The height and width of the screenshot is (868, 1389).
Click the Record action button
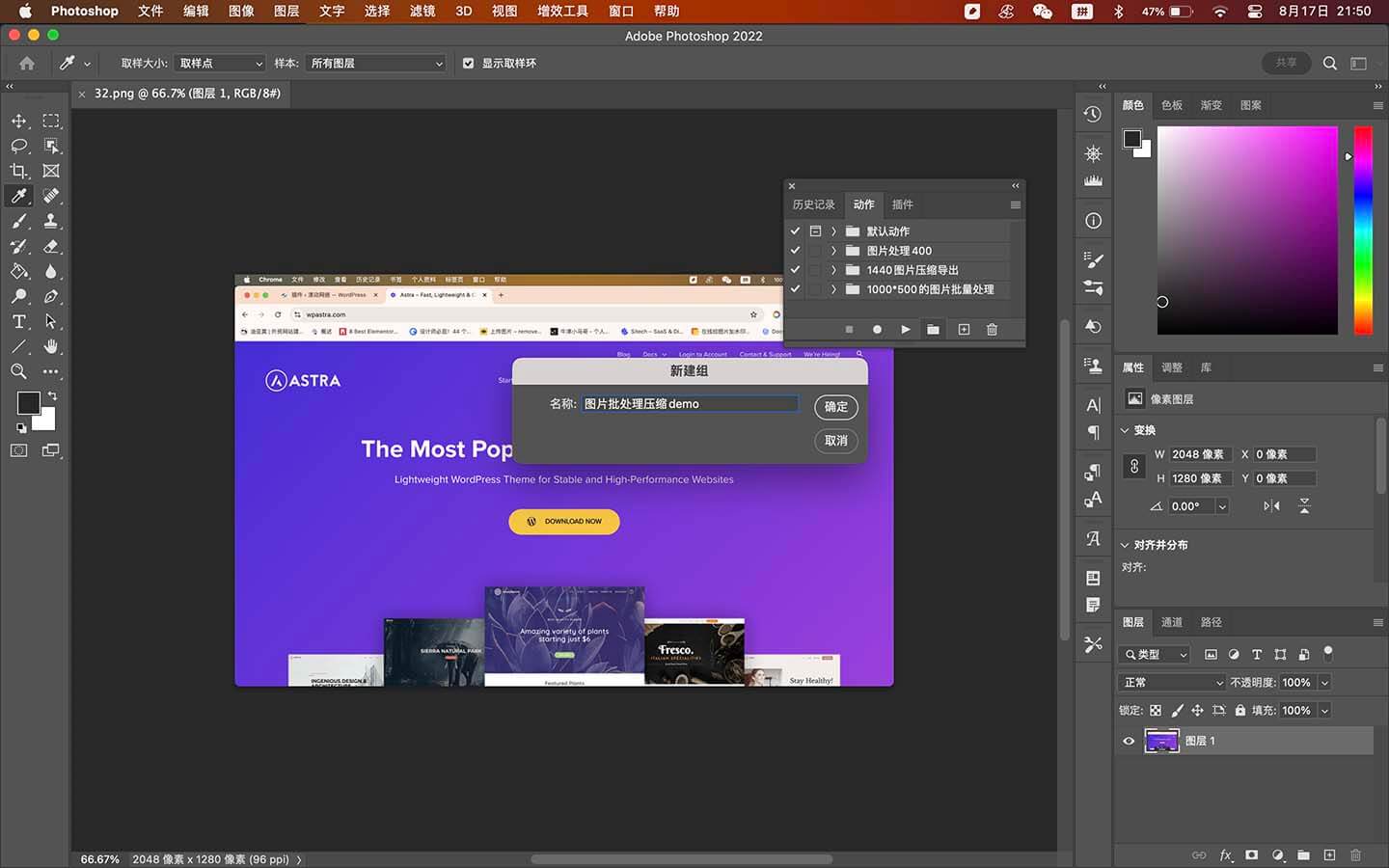(877, 330)
